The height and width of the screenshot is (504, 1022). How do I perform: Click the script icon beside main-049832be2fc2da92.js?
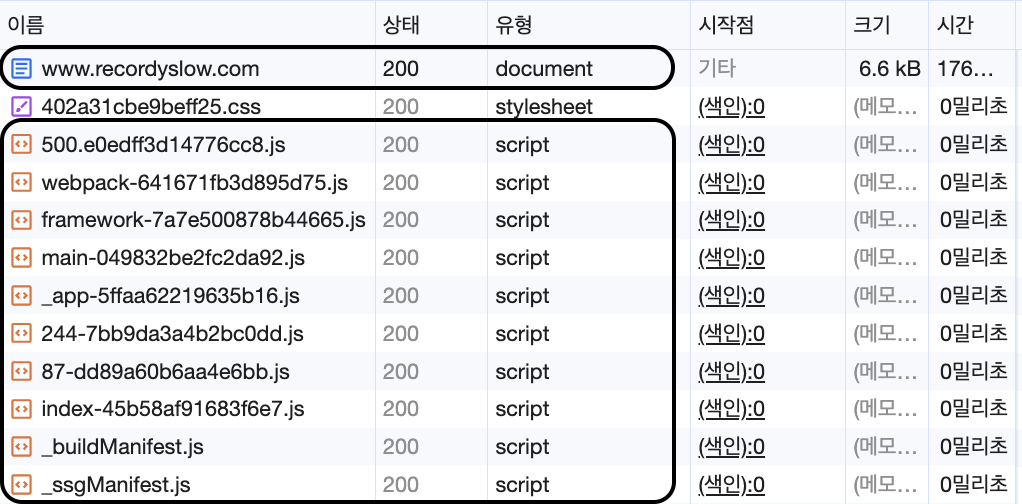(x=22, y=258)
